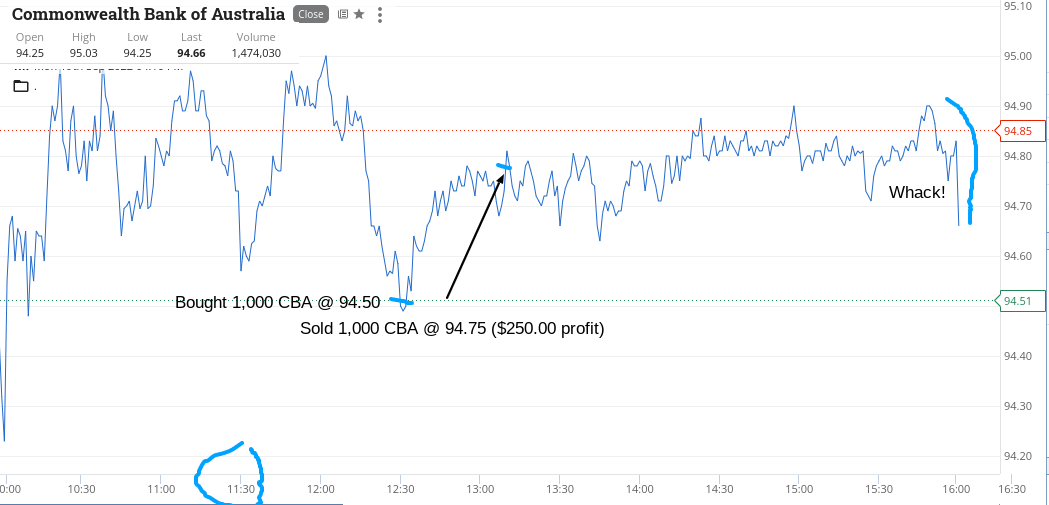Open the news list icon beside Close

coord(343,14)
